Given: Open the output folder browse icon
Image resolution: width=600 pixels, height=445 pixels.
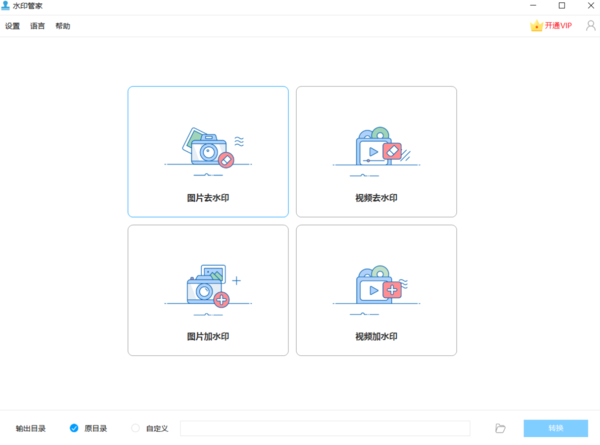Looking at the screenshot, I should [500, 428].
